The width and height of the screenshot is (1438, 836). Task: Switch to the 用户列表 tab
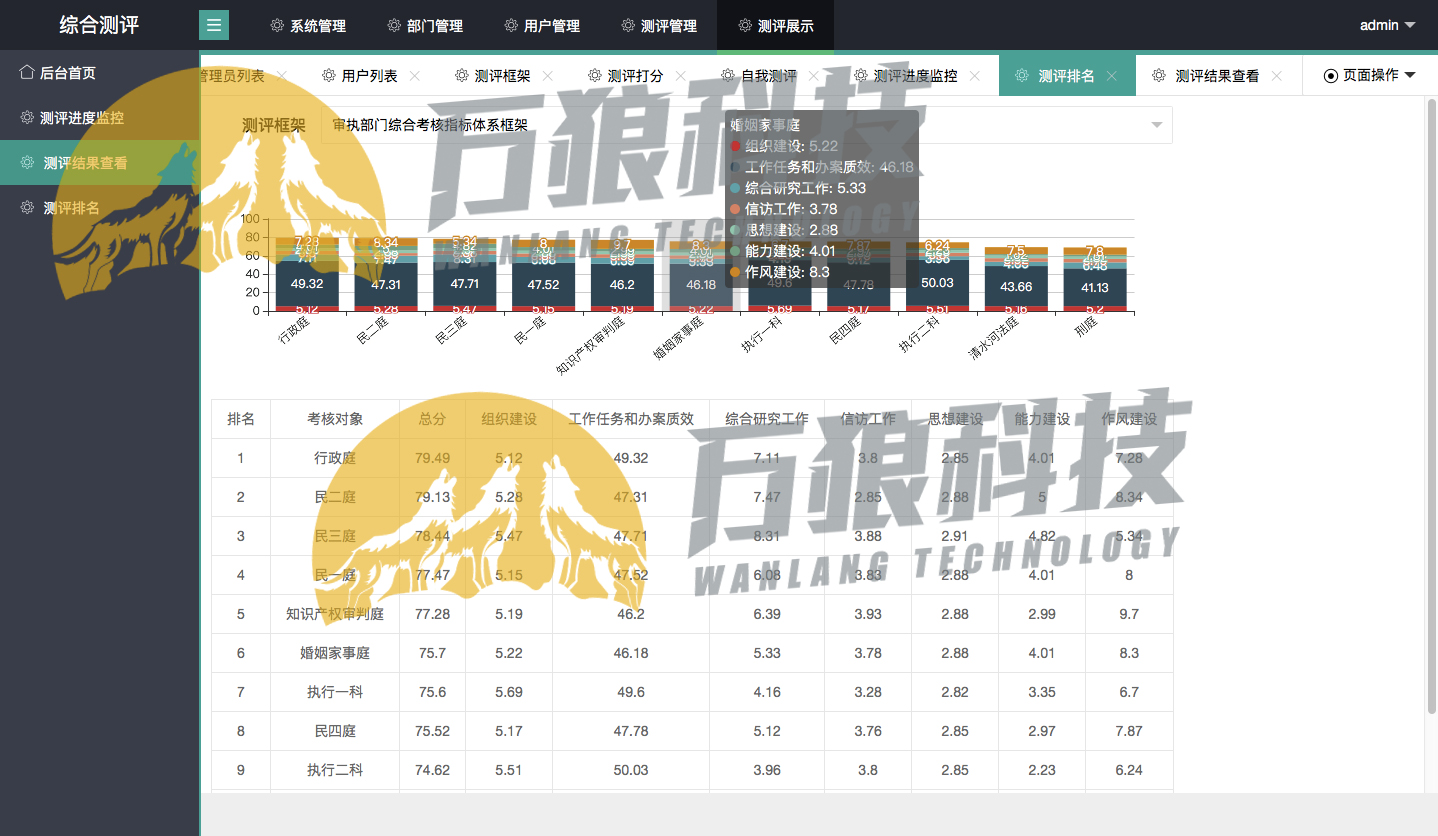(369, 76)
